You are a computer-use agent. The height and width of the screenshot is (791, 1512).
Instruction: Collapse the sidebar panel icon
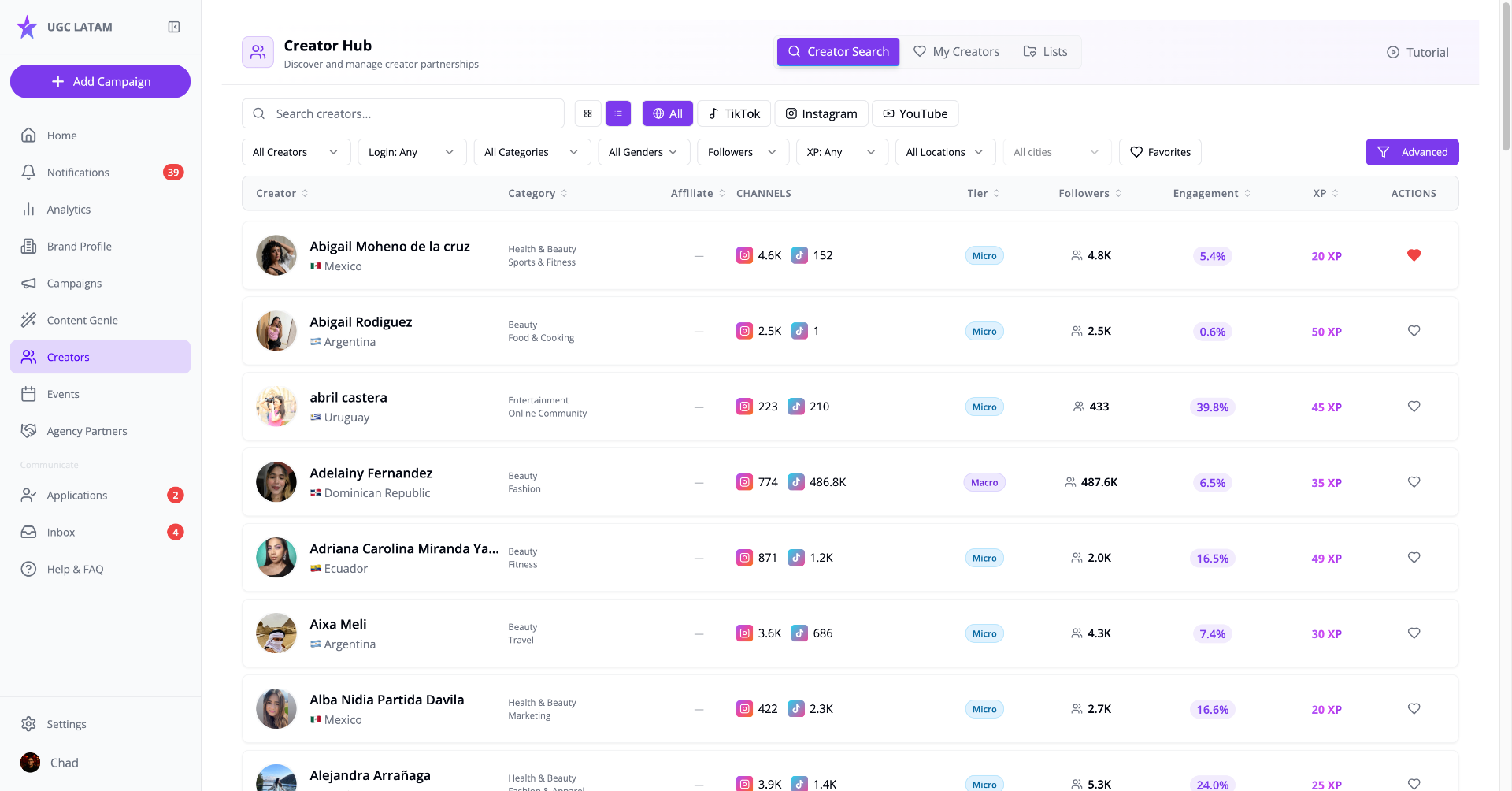click(174, 27)
